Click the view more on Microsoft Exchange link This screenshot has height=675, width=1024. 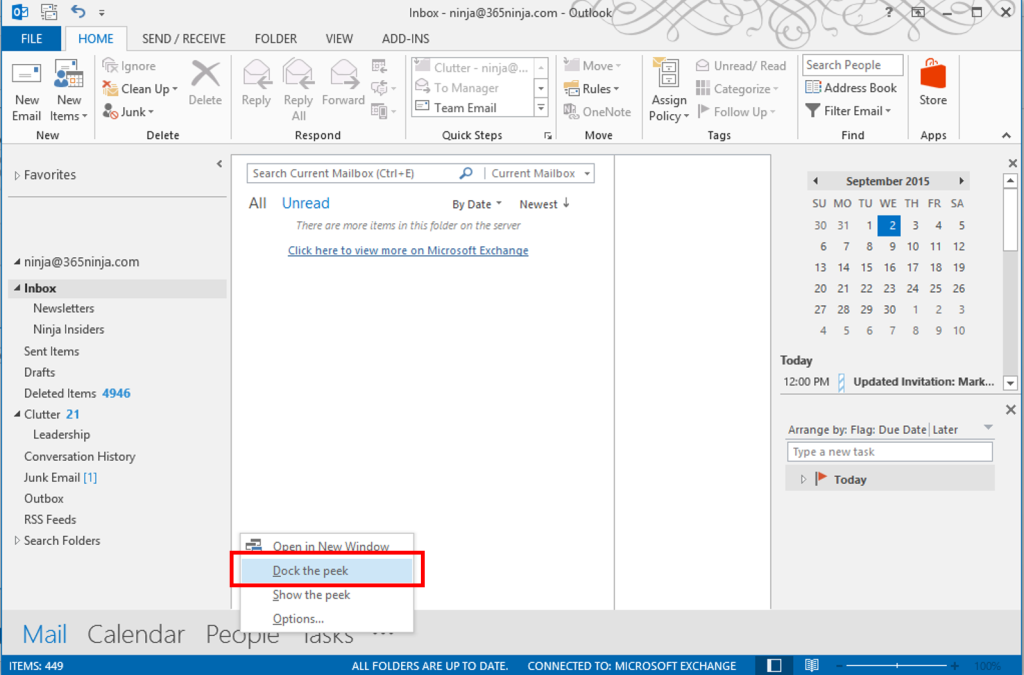(x=408, y=250)
